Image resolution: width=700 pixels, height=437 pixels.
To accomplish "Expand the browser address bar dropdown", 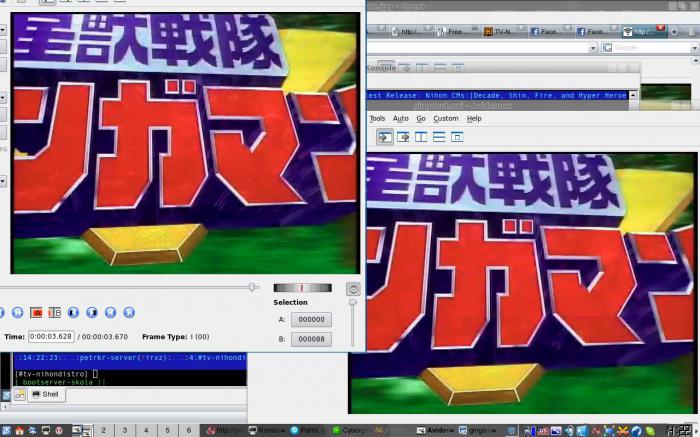I will [593, 48].
